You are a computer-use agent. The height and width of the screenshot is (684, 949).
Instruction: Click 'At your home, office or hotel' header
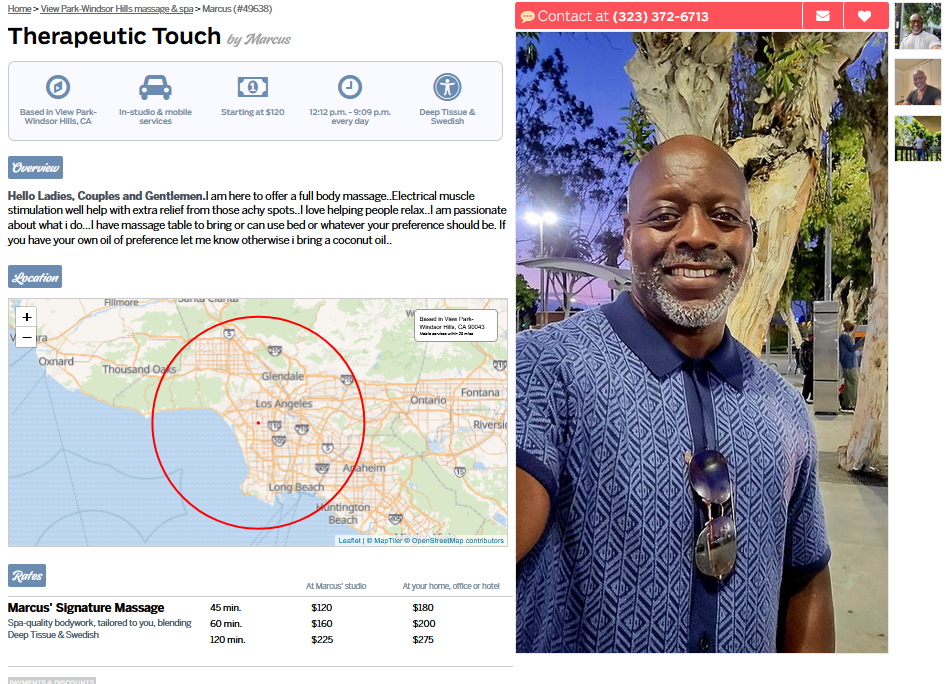(452, 586)
